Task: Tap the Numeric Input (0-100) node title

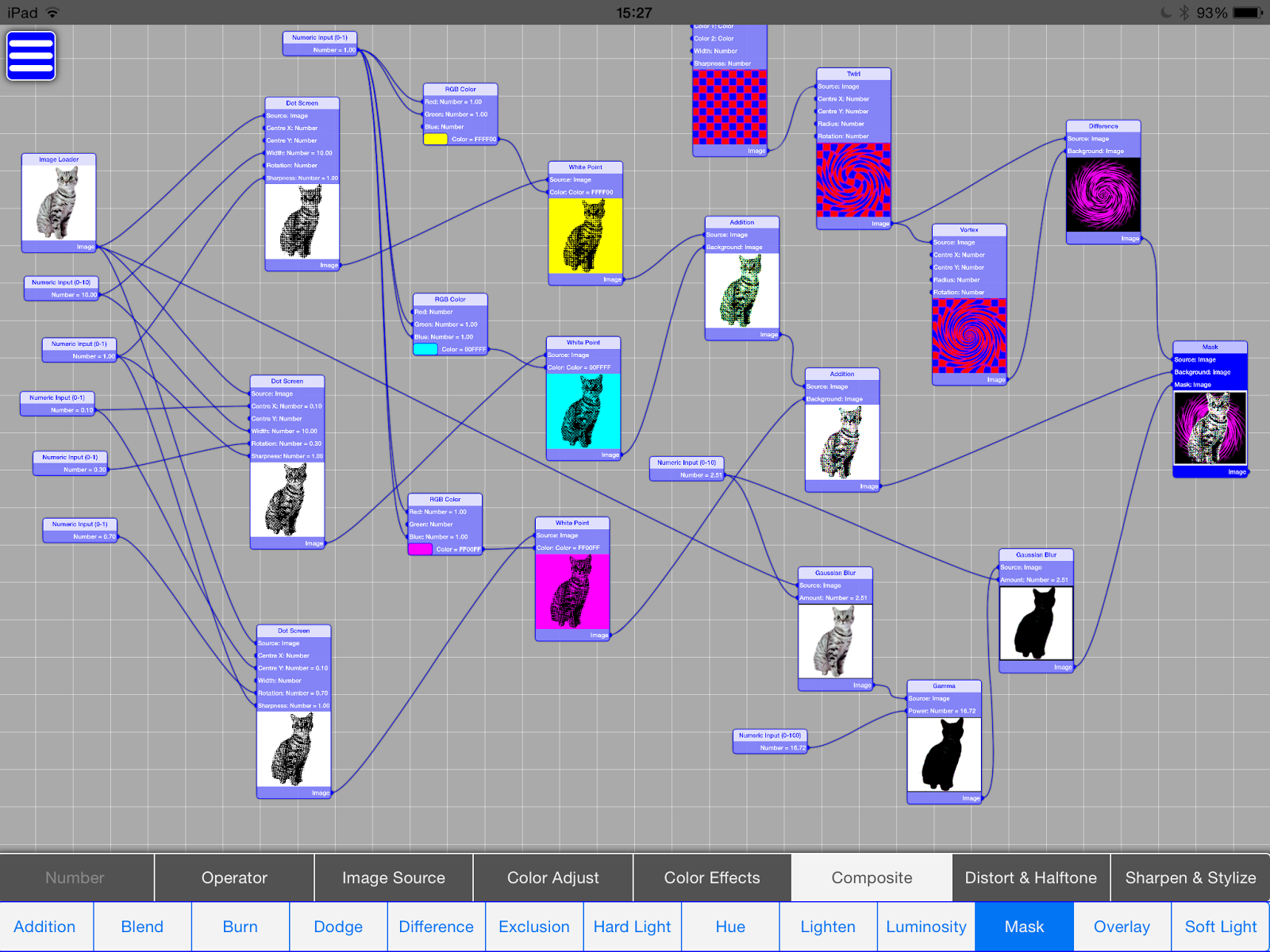Action: (x=770, y=735)
